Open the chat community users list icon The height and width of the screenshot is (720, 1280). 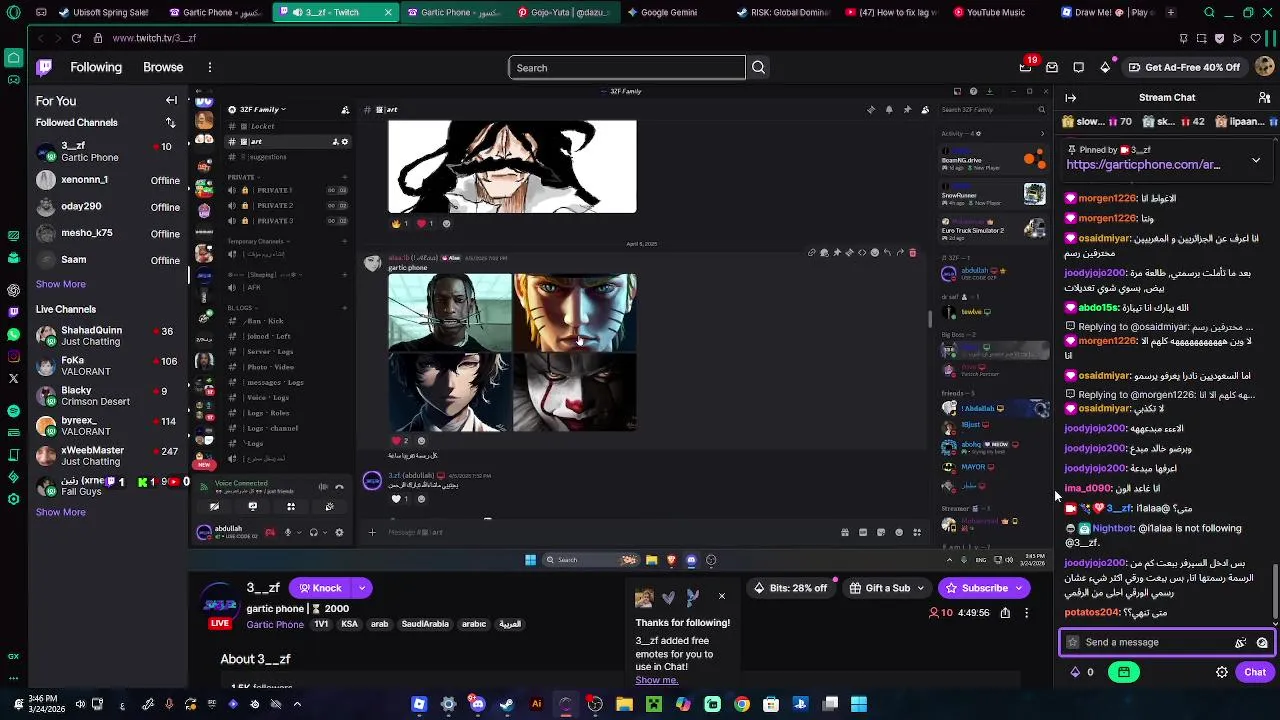1264,97
